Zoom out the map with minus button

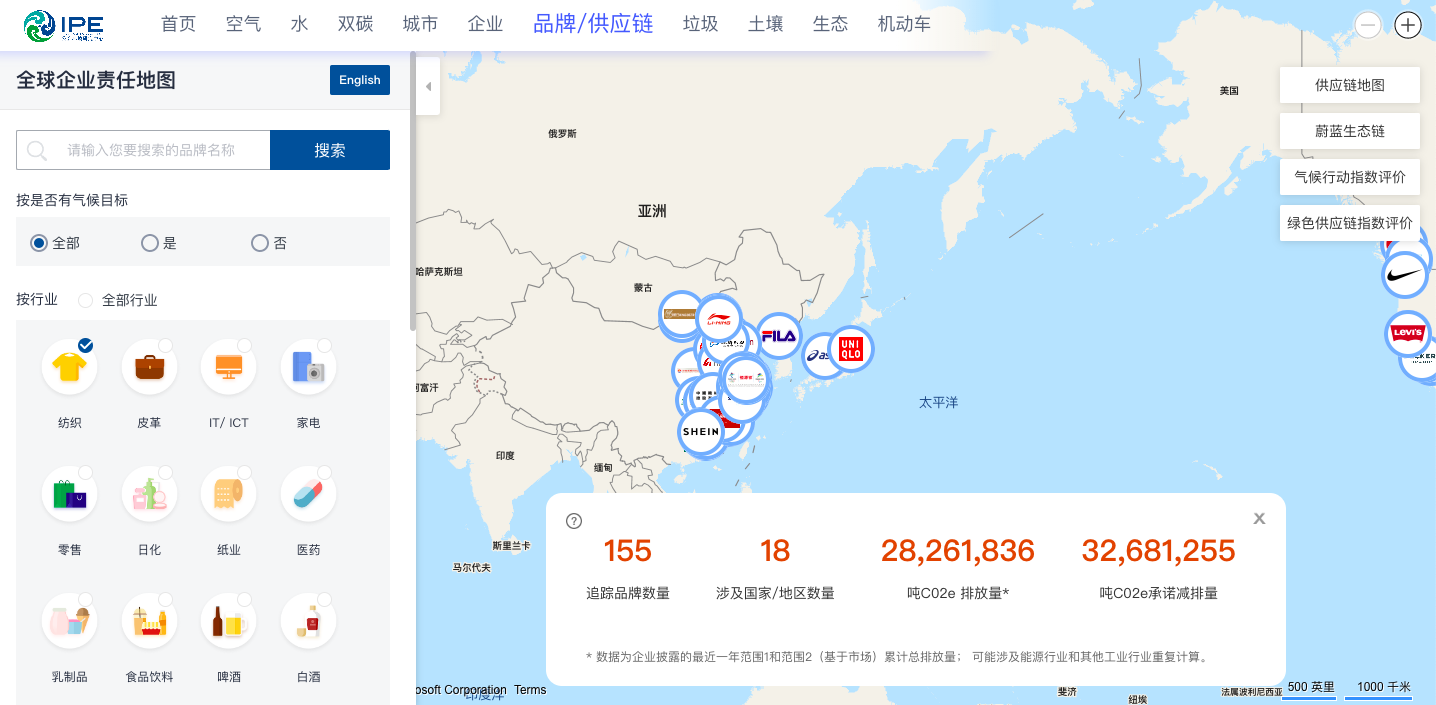click(1368, 25)
